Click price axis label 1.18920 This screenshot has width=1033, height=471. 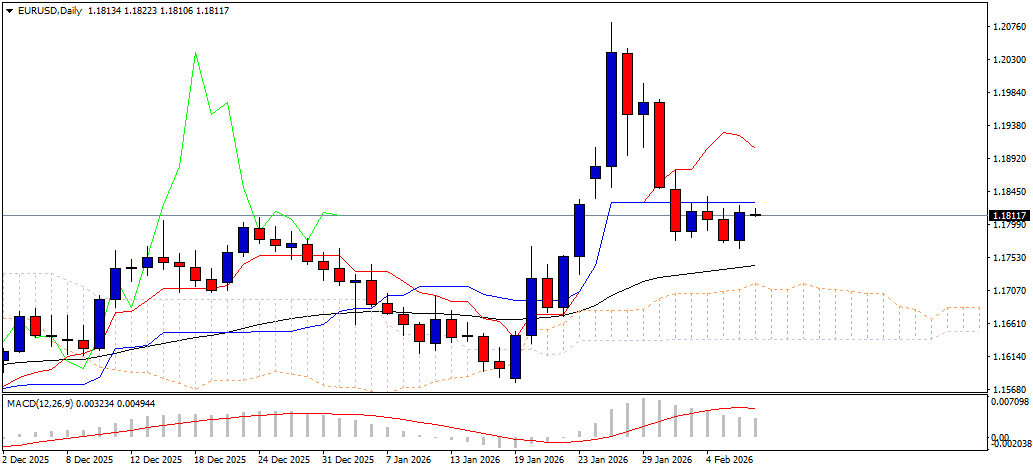pyautogui.click(x=1009, y=159)
